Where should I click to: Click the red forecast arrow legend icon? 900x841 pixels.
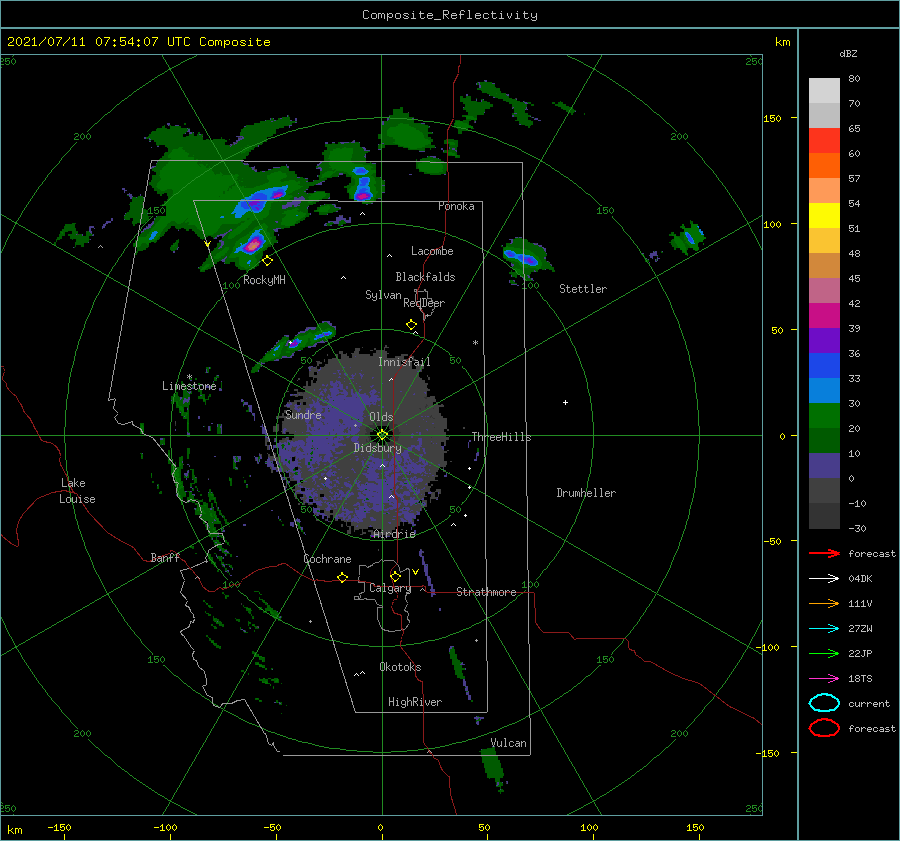824,553
